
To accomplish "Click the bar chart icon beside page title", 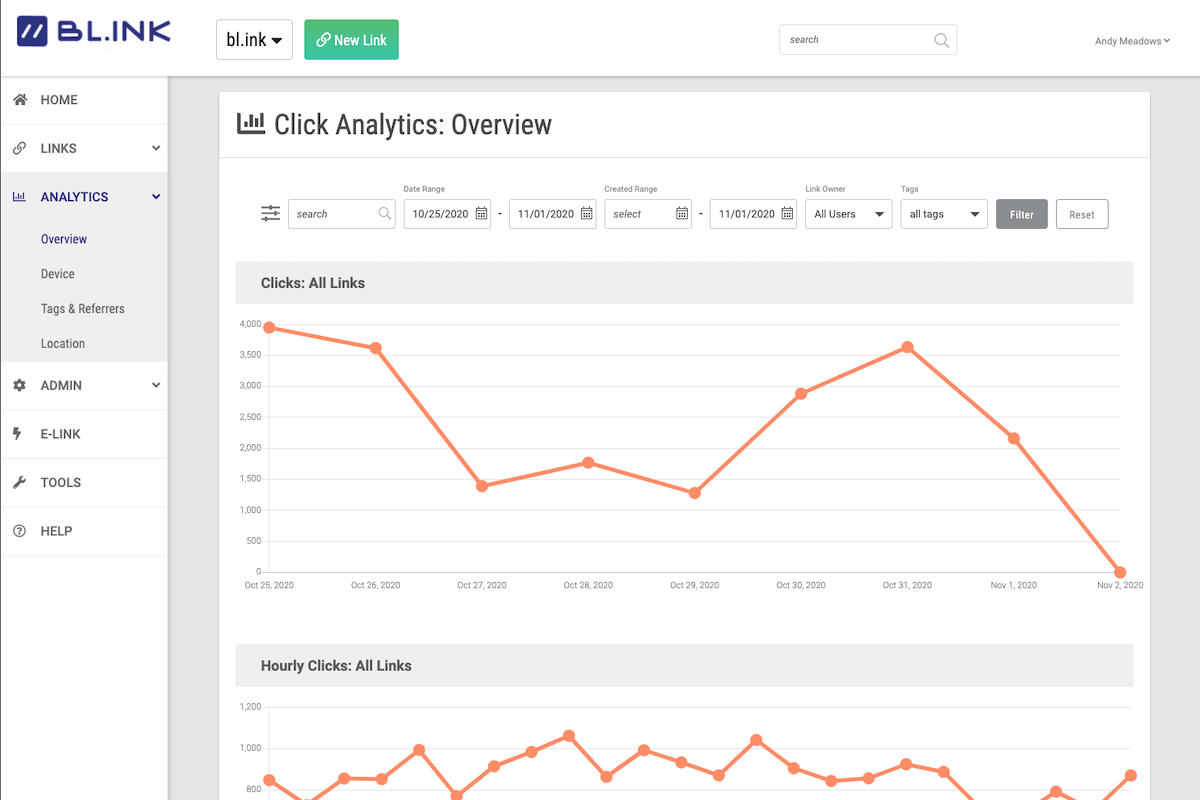I will 251,124.
